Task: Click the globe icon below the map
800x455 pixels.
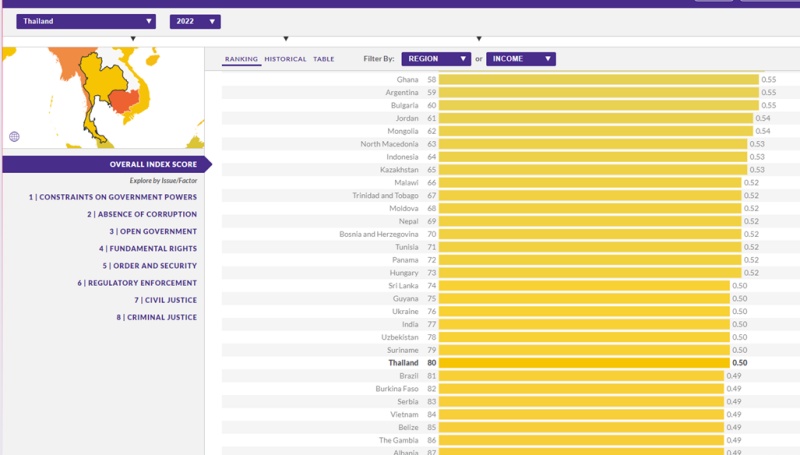Action: (x=14, y=137)
